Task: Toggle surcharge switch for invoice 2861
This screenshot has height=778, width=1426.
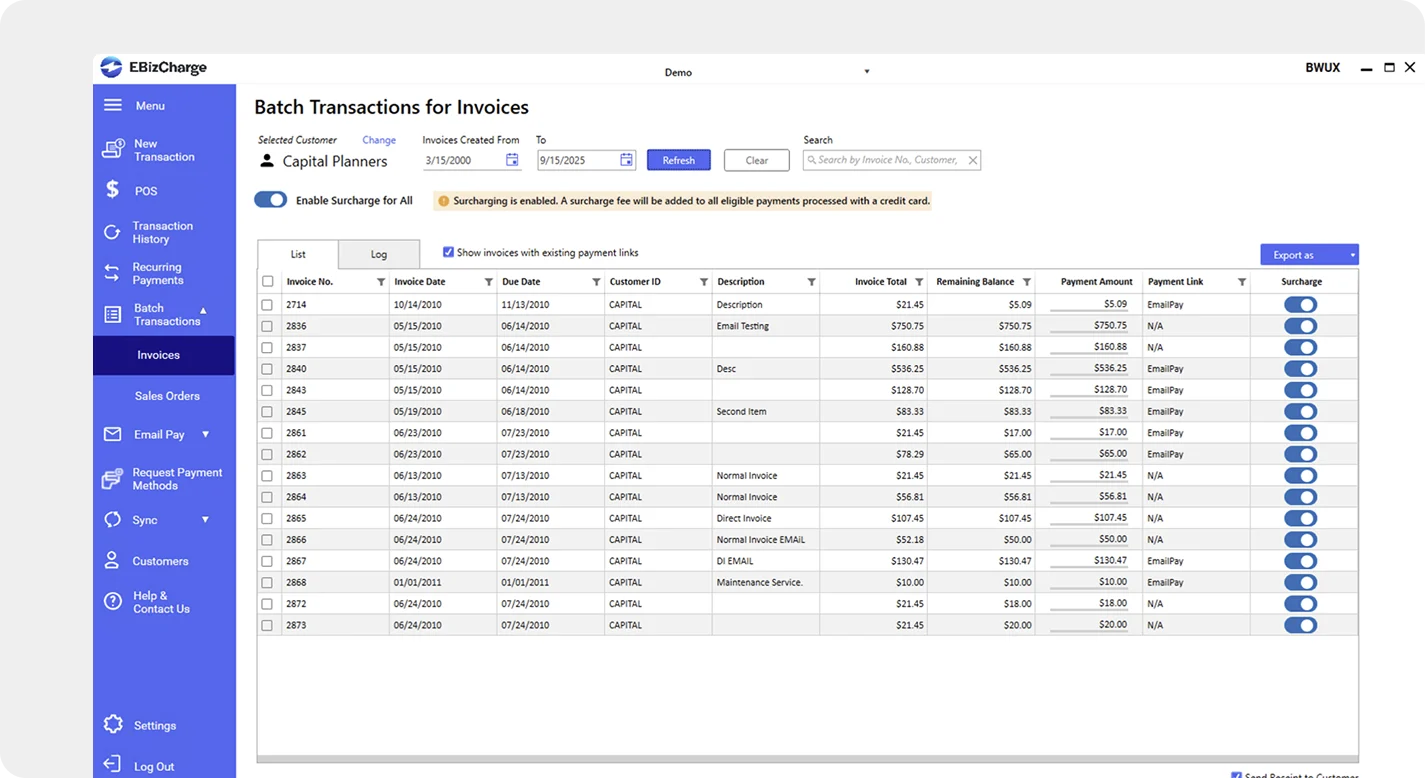Action: tap(1301, 433)
